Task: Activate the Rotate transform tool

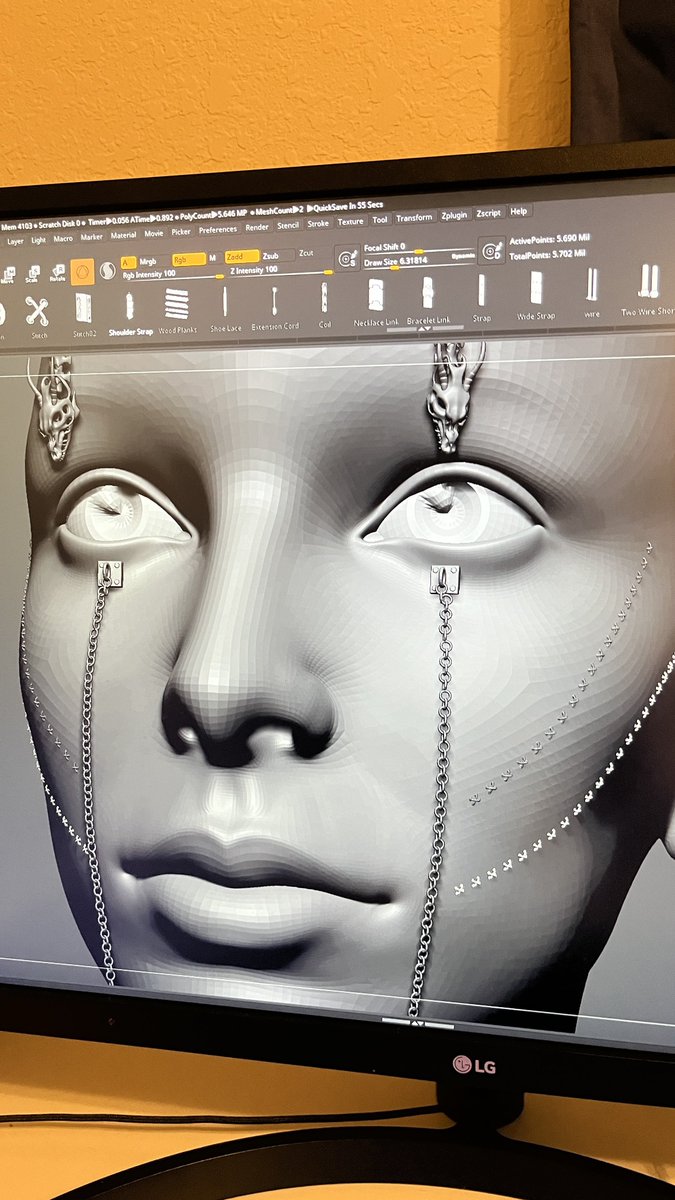Action: click(x=57, y=272)
